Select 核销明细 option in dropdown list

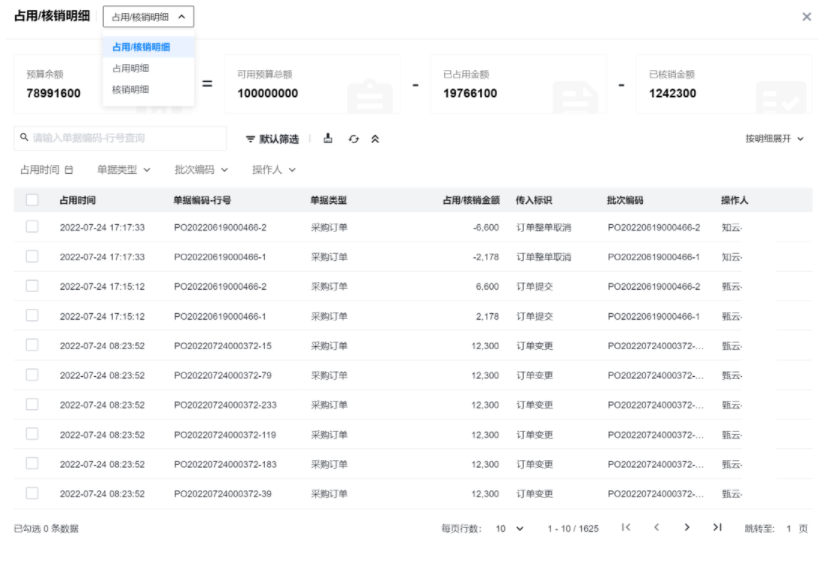(148, 89)
